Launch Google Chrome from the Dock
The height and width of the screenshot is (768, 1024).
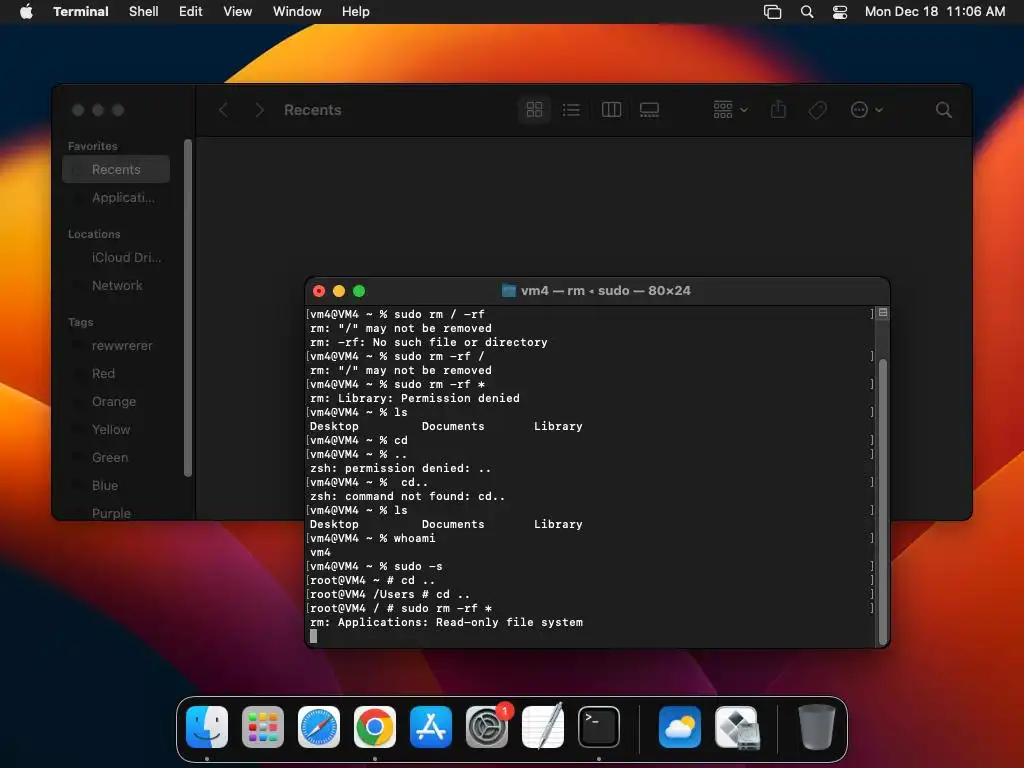[x=375, y=727]
